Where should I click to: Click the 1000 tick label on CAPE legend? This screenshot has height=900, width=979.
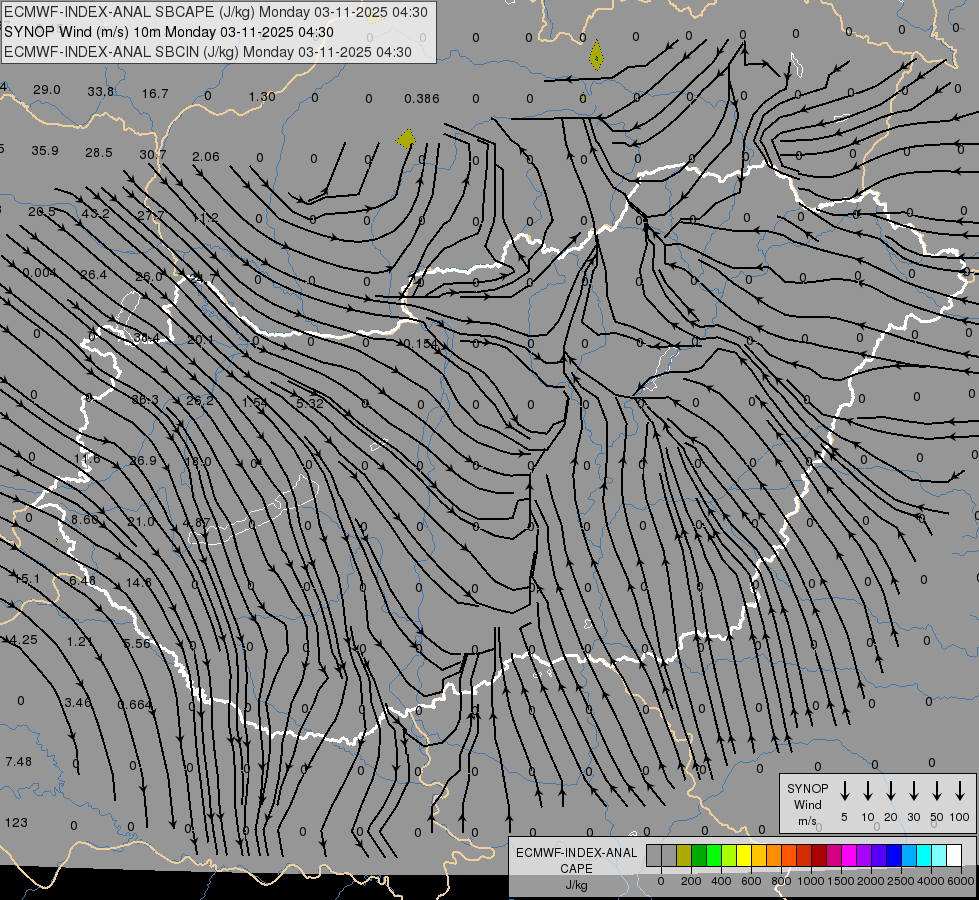point(810,881)
